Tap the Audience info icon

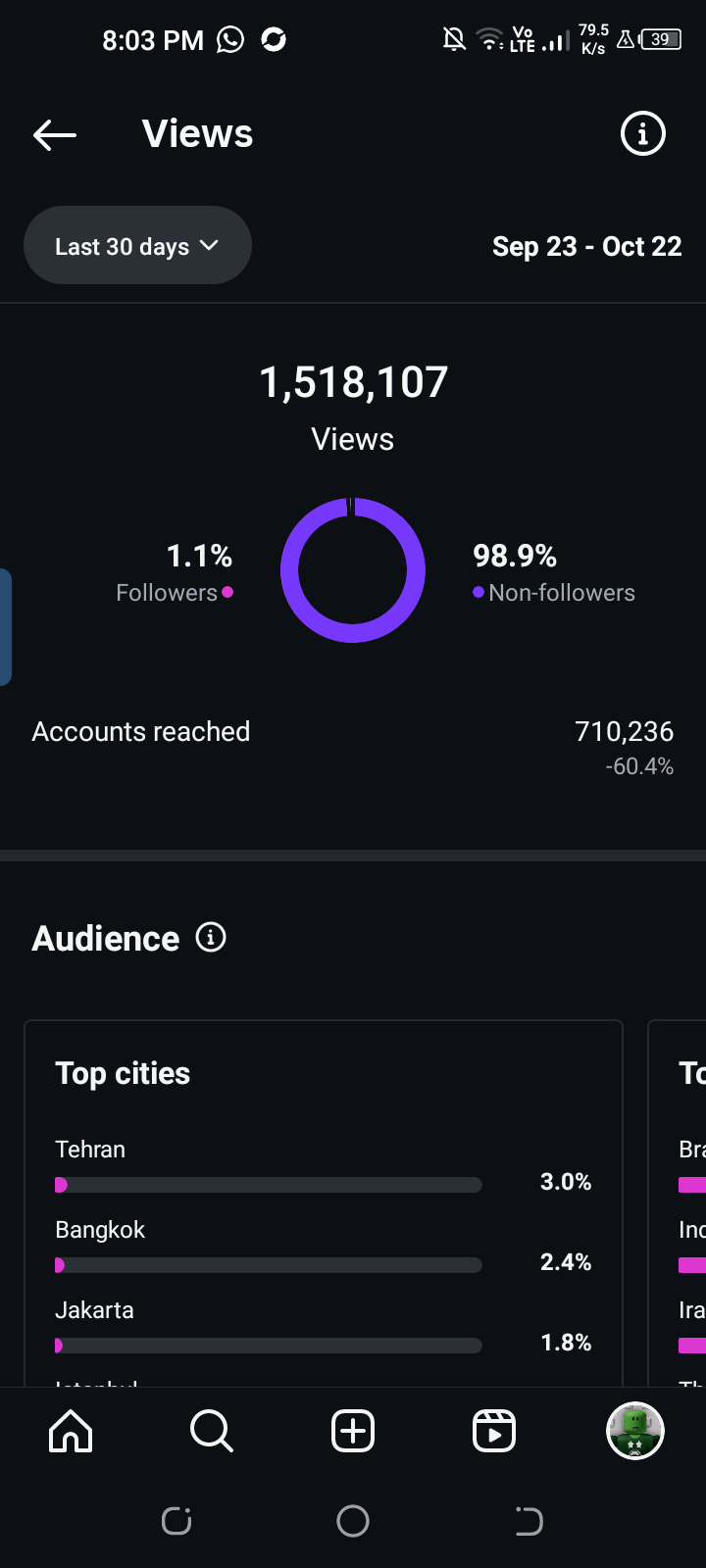click(211, 938)
